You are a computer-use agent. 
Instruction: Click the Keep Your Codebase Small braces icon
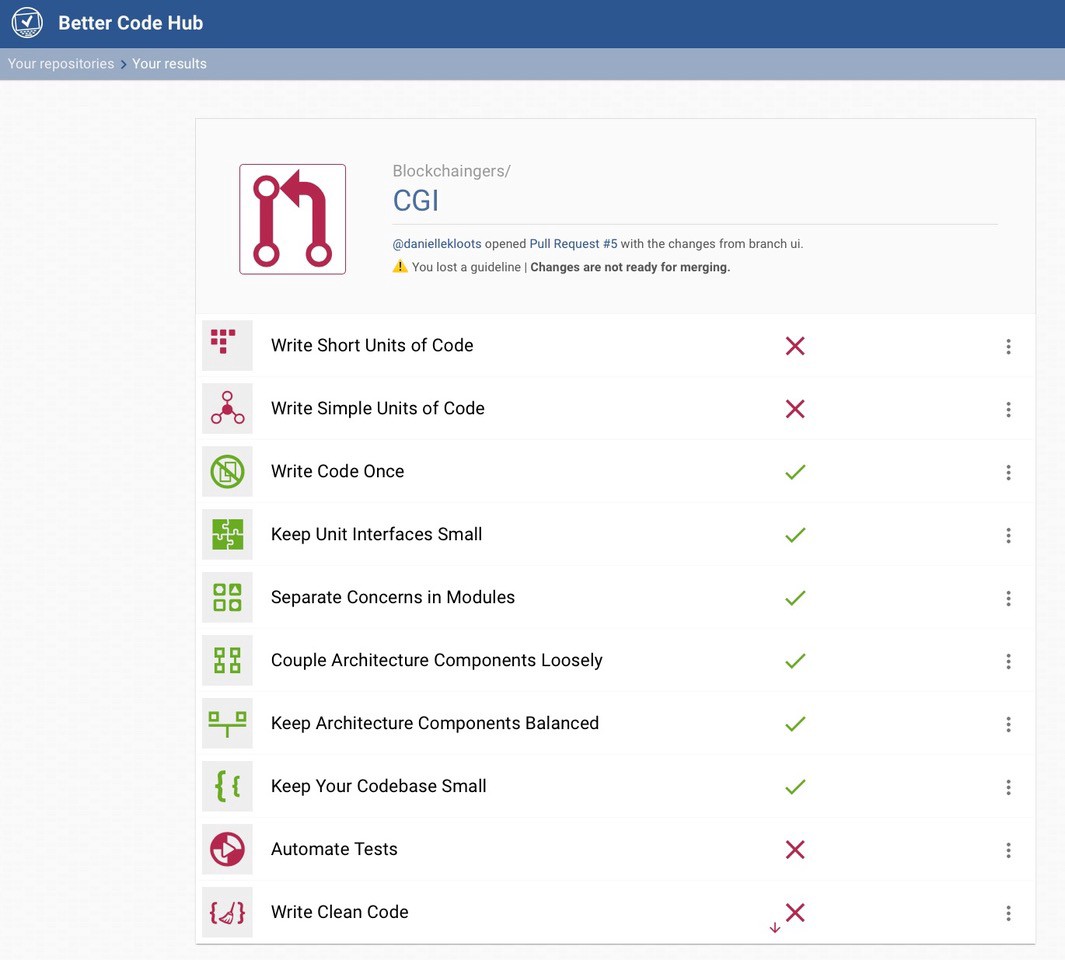227,786
